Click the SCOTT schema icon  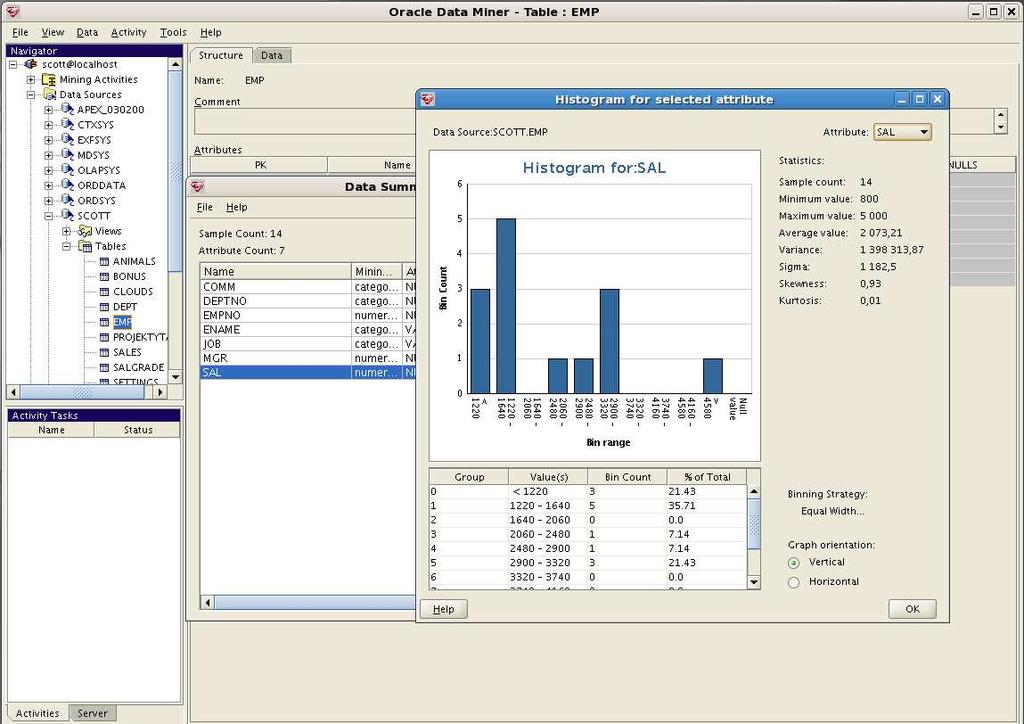(67, 215)
